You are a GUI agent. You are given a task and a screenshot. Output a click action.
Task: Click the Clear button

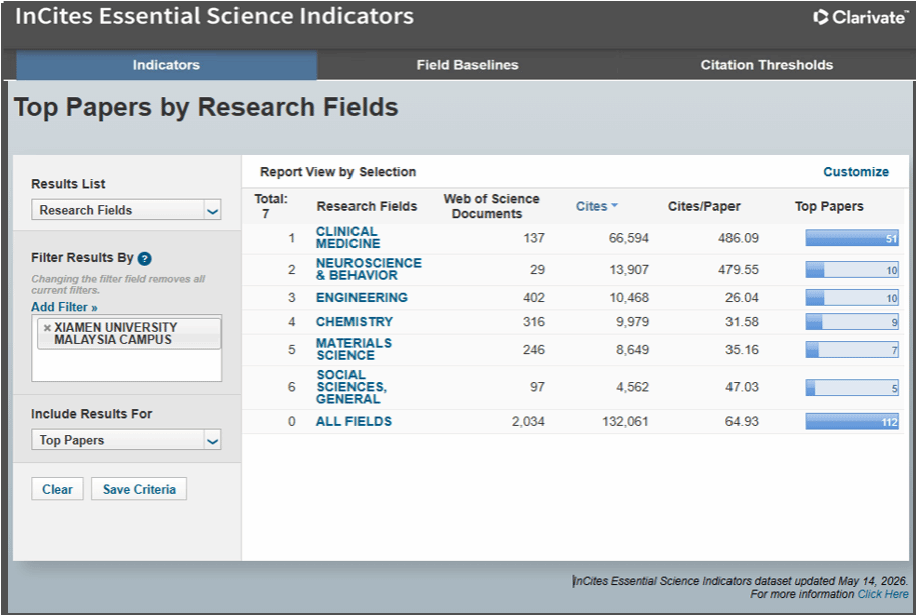(x=57, y=489)
